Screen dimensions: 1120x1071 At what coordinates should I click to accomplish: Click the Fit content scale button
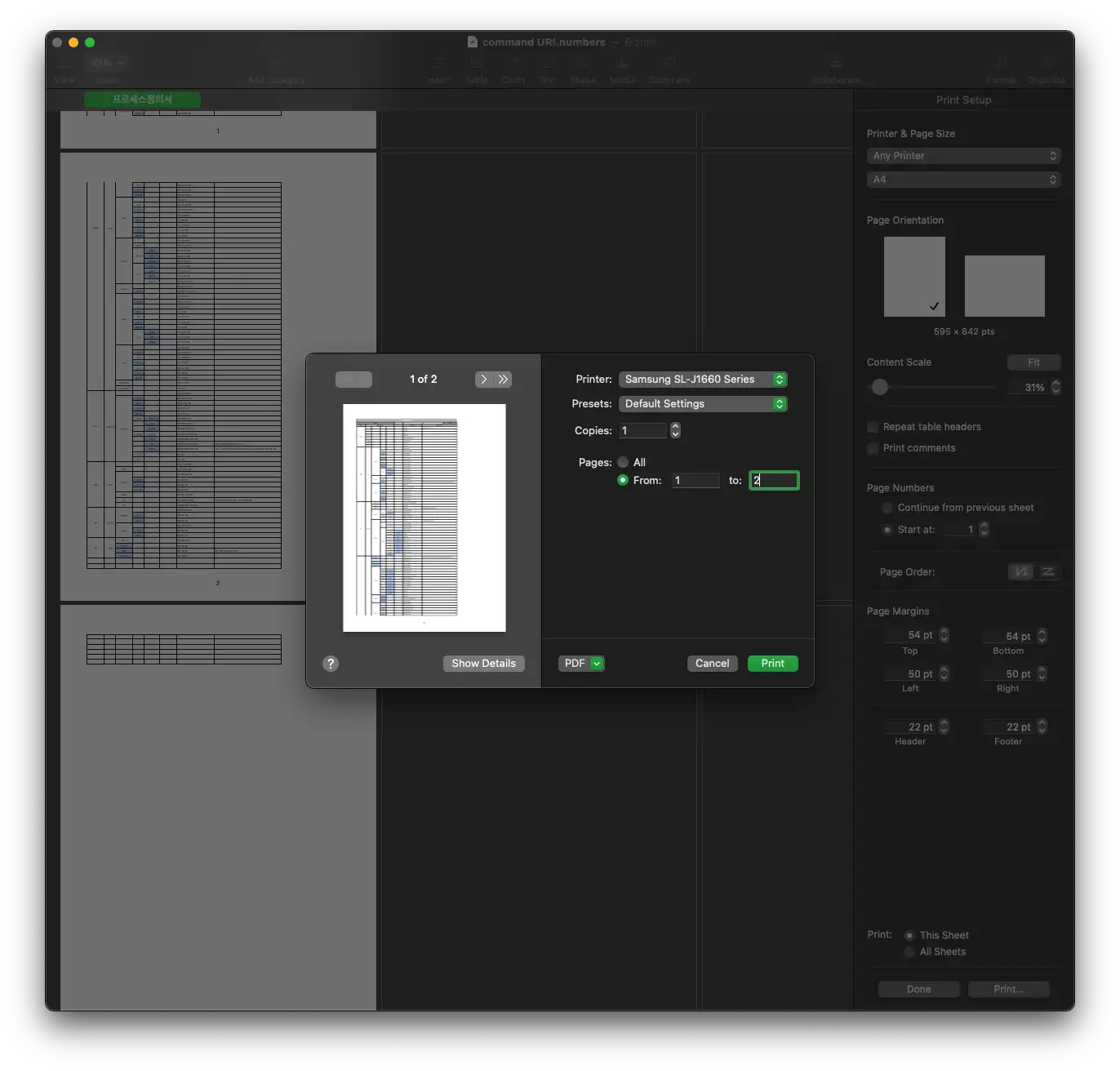tap(1034, 362)
